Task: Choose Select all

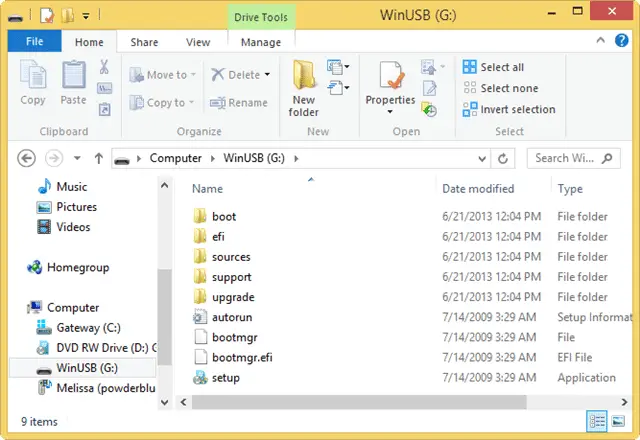Action: pyautogui.click(x=493, y=67)
